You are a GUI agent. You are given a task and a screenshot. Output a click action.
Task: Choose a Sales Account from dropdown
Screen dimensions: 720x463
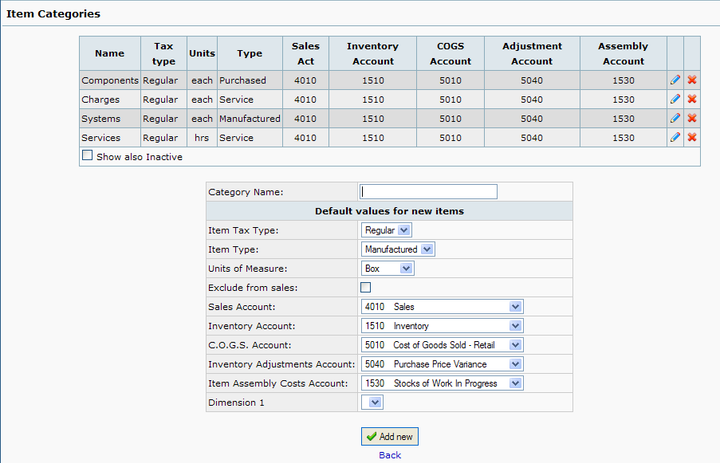click(x=442, y=307)
